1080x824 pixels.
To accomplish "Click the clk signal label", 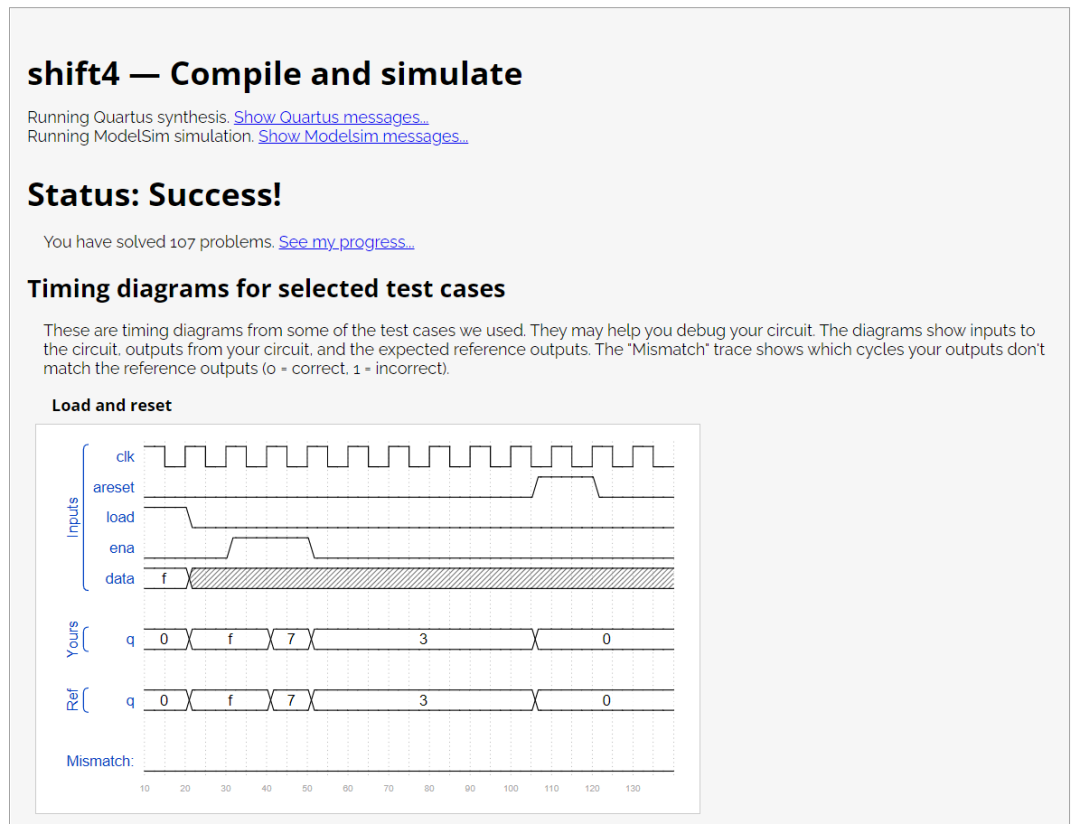I will [x=125, y=457].
